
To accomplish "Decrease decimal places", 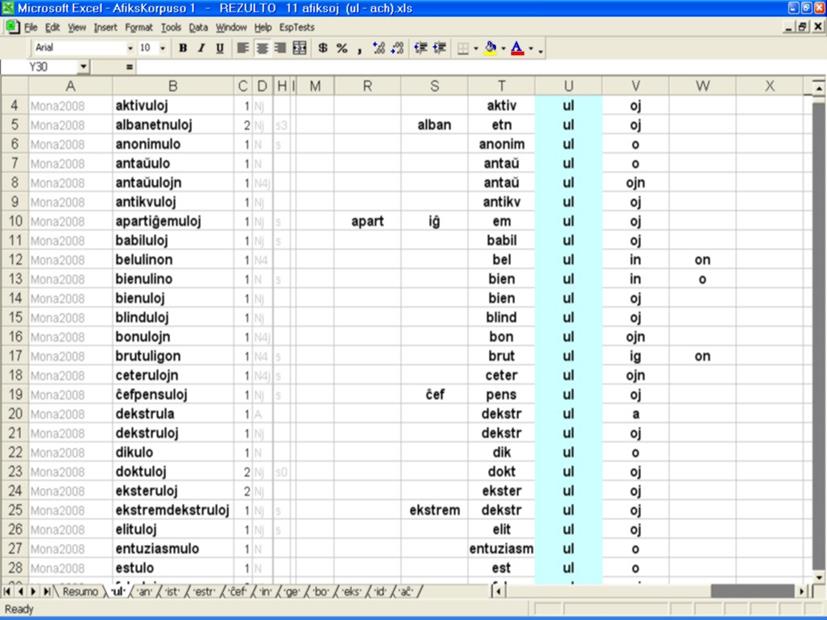I will click(x=398, y=49).
